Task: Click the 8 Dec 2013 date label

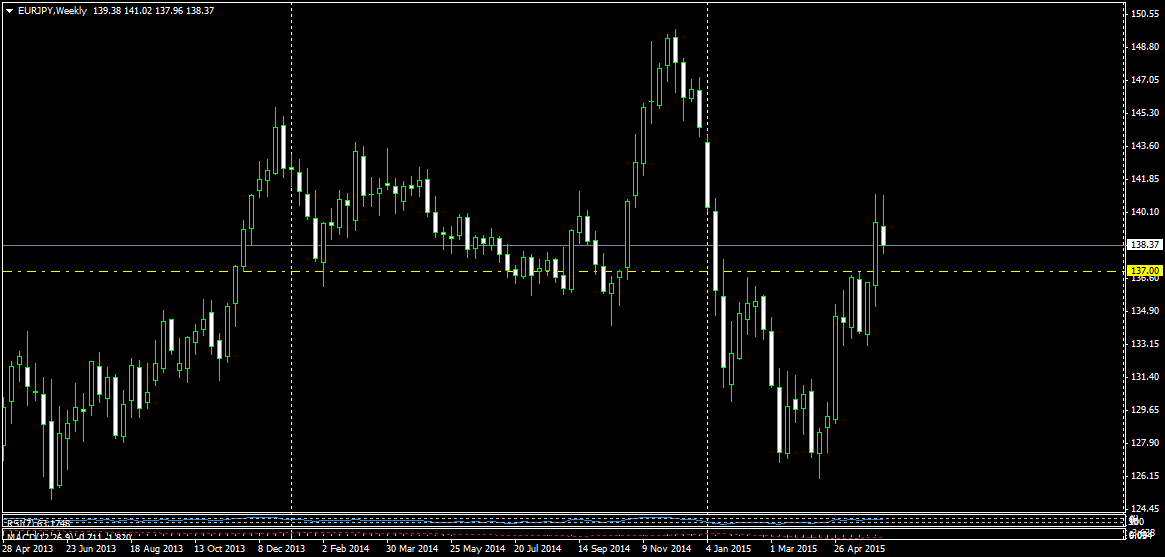Action: (282, 549)
